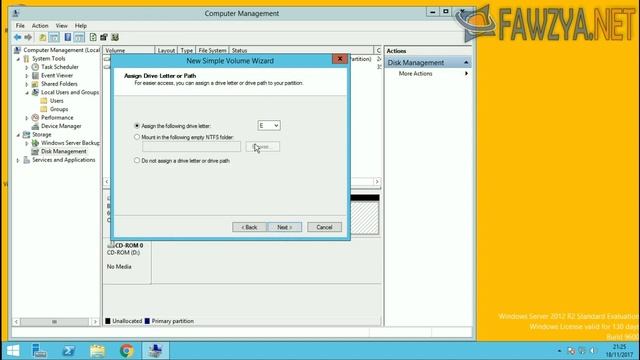Select 'Mount in the following empty NTFS folder'
The height and width of the screenshot is (360, 640).
tap(137, 137)
